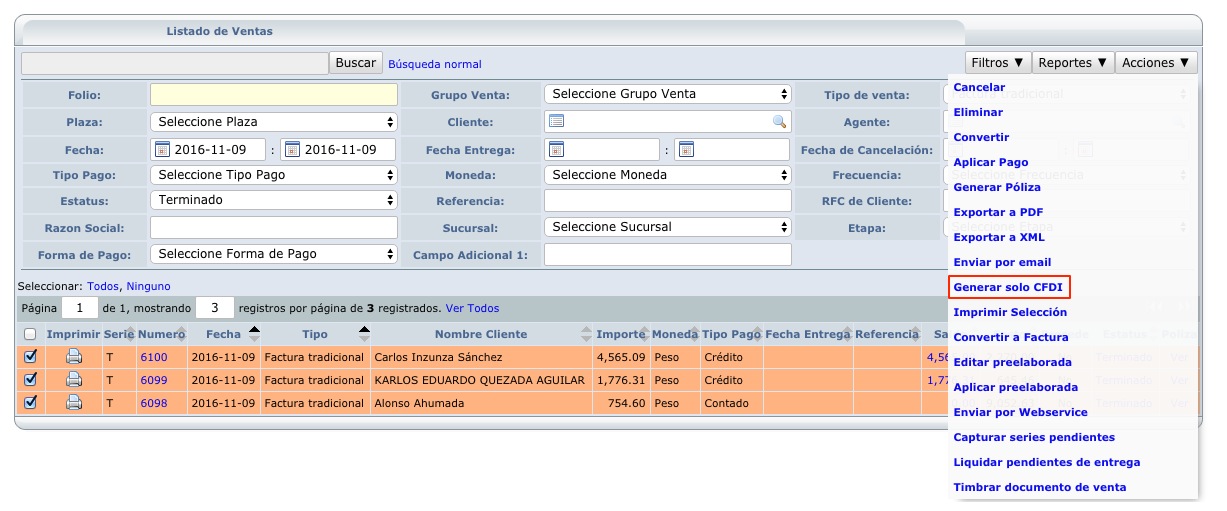Select Timbrar documento de venta action
The image size is (1227, 511).
point(1040,487)
